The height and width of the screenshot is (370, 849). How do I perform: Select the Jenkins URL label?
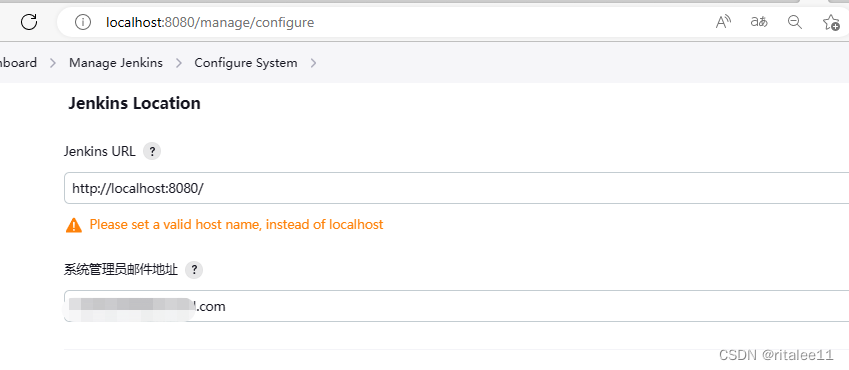pyautogui.click(x=100, y=152)
